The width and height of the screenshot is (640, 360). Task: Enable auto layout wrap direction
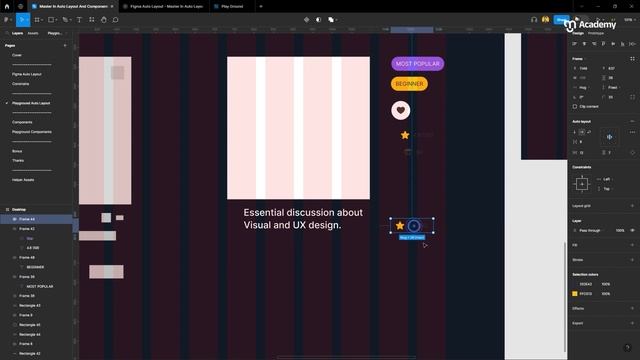pos(589,132)
